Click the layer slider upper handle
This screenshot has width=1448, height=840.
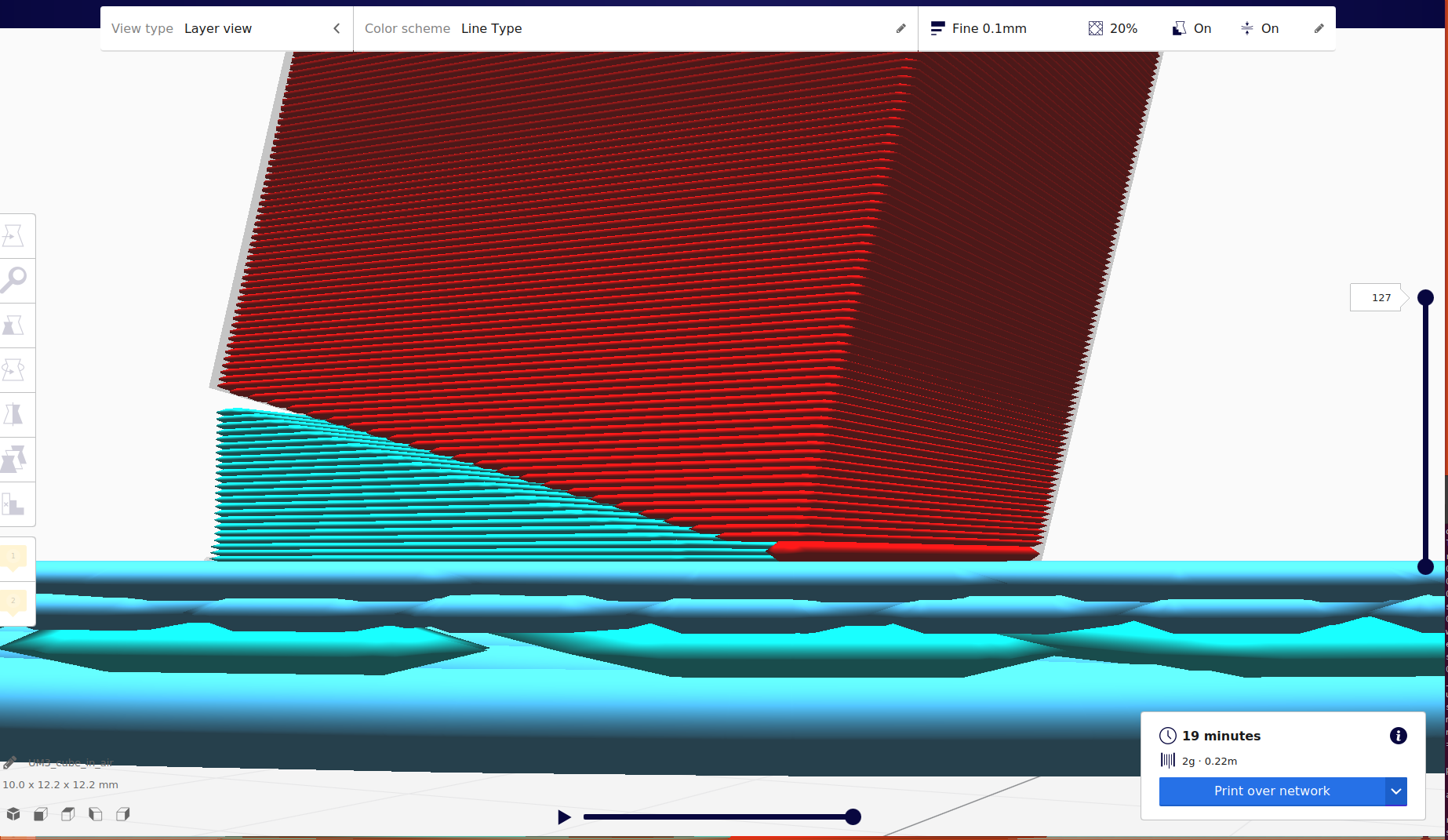pyautogui.click(x=1426, y=297)
